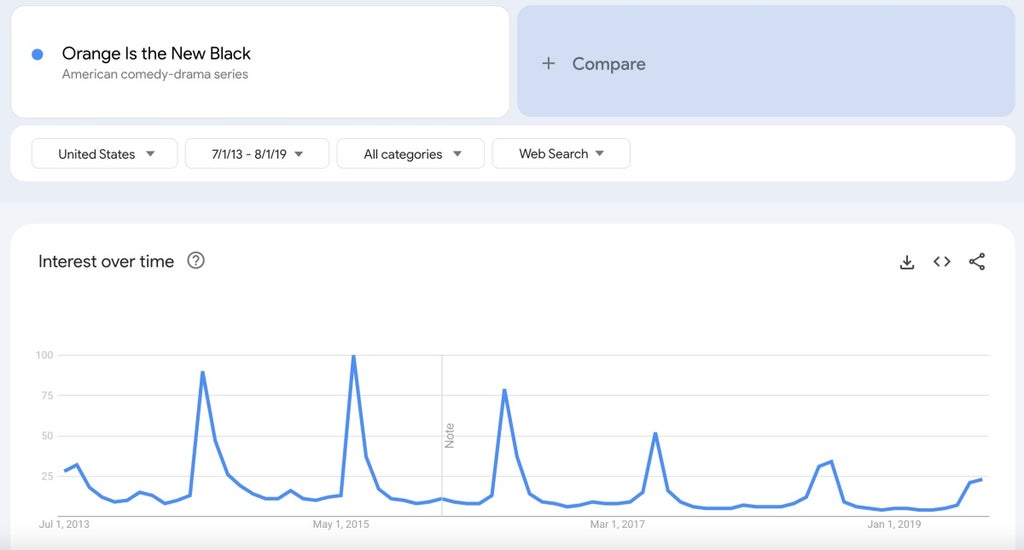Screen dimensions: 1024x550
Task: Open the All categories dropdown
Action: coord(411,154)
